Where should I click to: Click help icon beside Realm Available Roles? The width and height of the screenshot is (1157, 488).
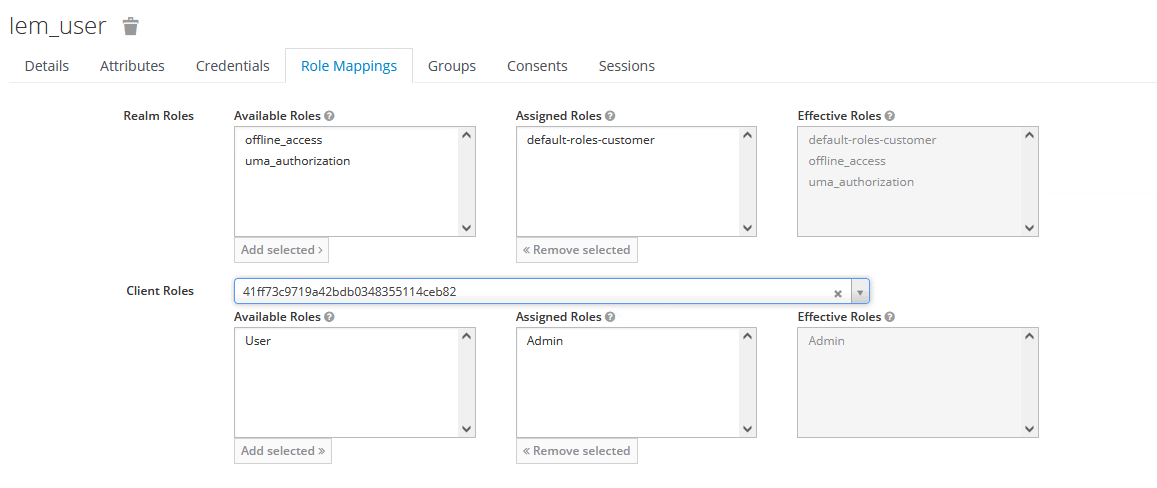(x=329, y=116)
